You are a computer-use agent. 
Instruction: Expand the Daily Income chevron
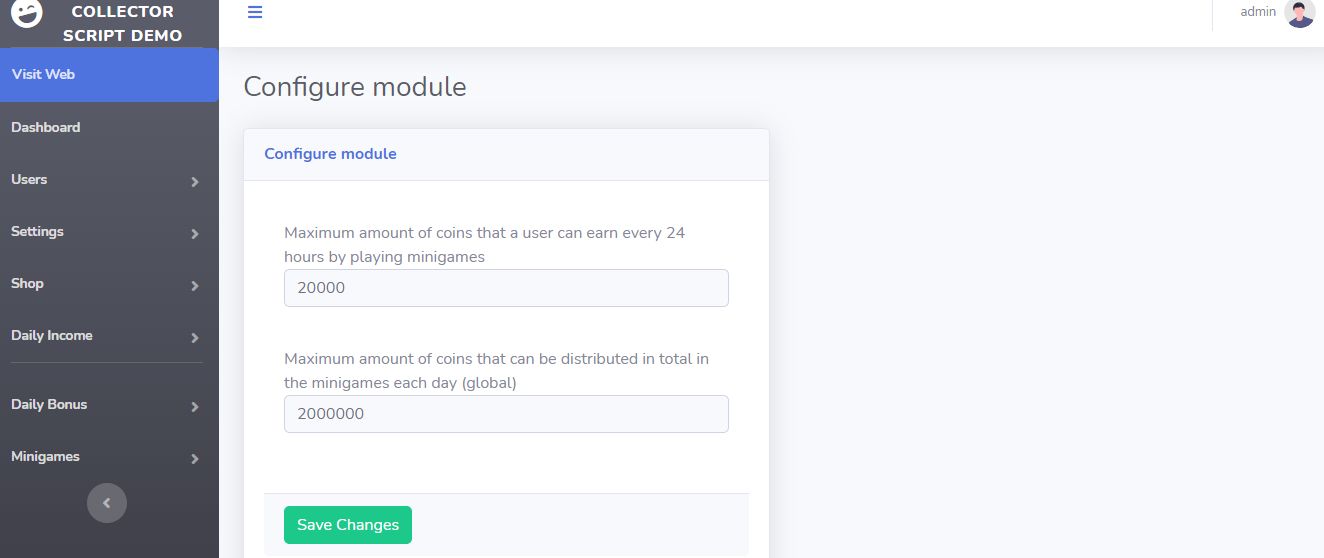coord(195,337)
